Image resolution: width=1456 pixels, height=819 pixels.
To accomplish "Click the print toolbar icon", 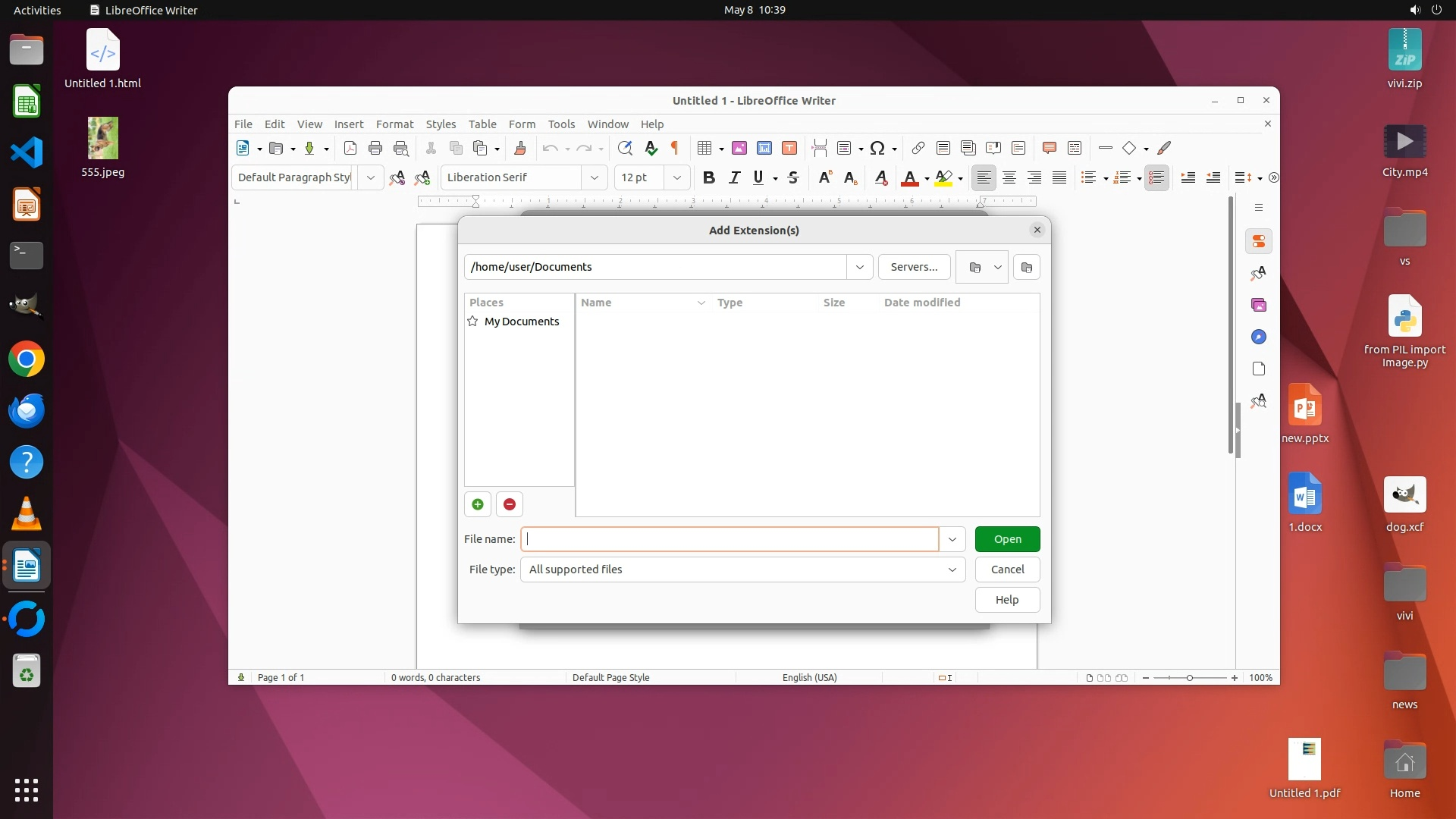I will pos(375,148).
